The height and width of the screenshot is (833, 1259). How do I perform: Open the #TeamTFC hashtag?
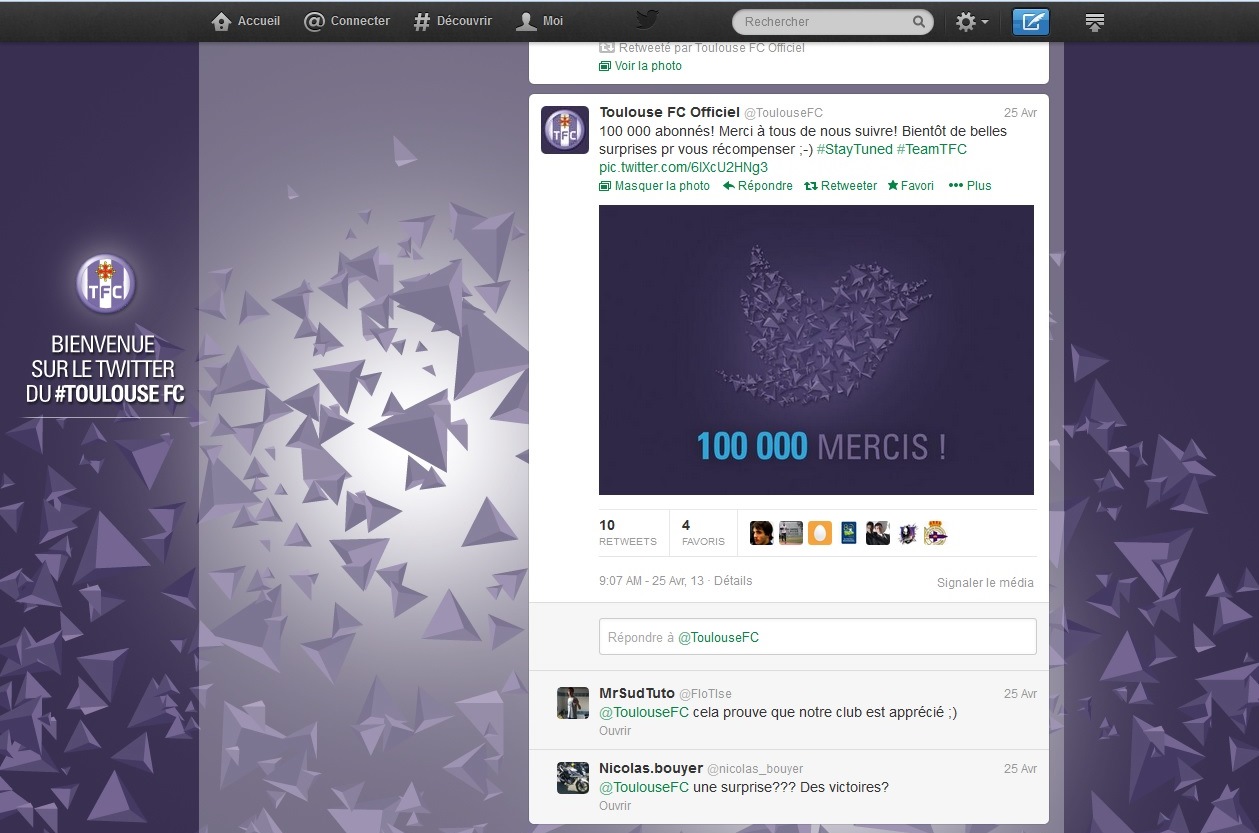coord(931,149)
